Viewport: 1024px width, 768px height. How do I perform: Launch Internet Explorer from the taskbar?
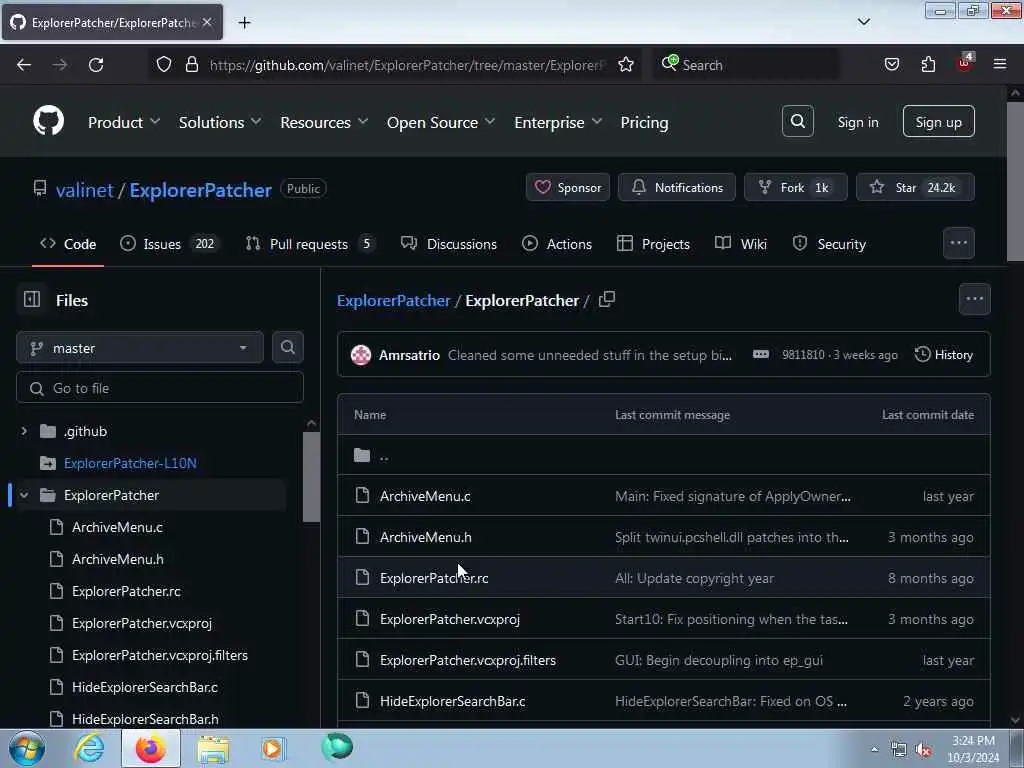point(89,748)
